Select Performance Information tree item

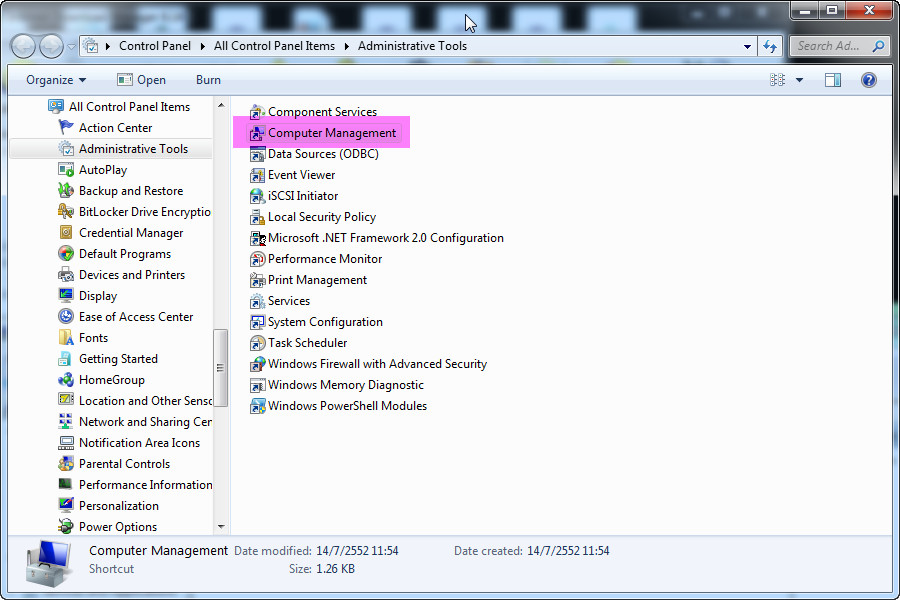tap(134, 485)
